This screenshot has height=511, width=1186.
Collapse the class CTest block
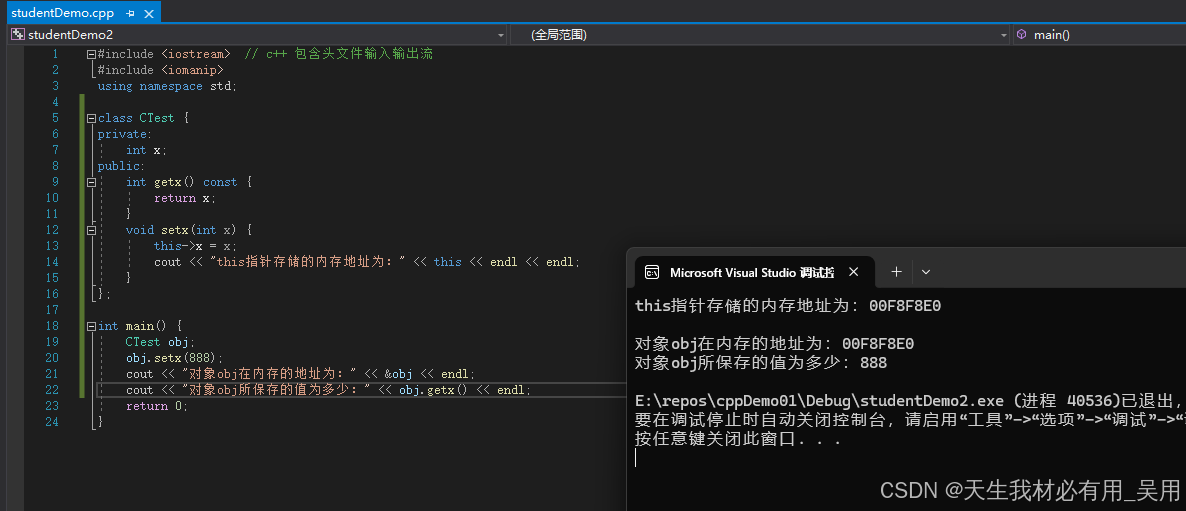coord(92,119)
